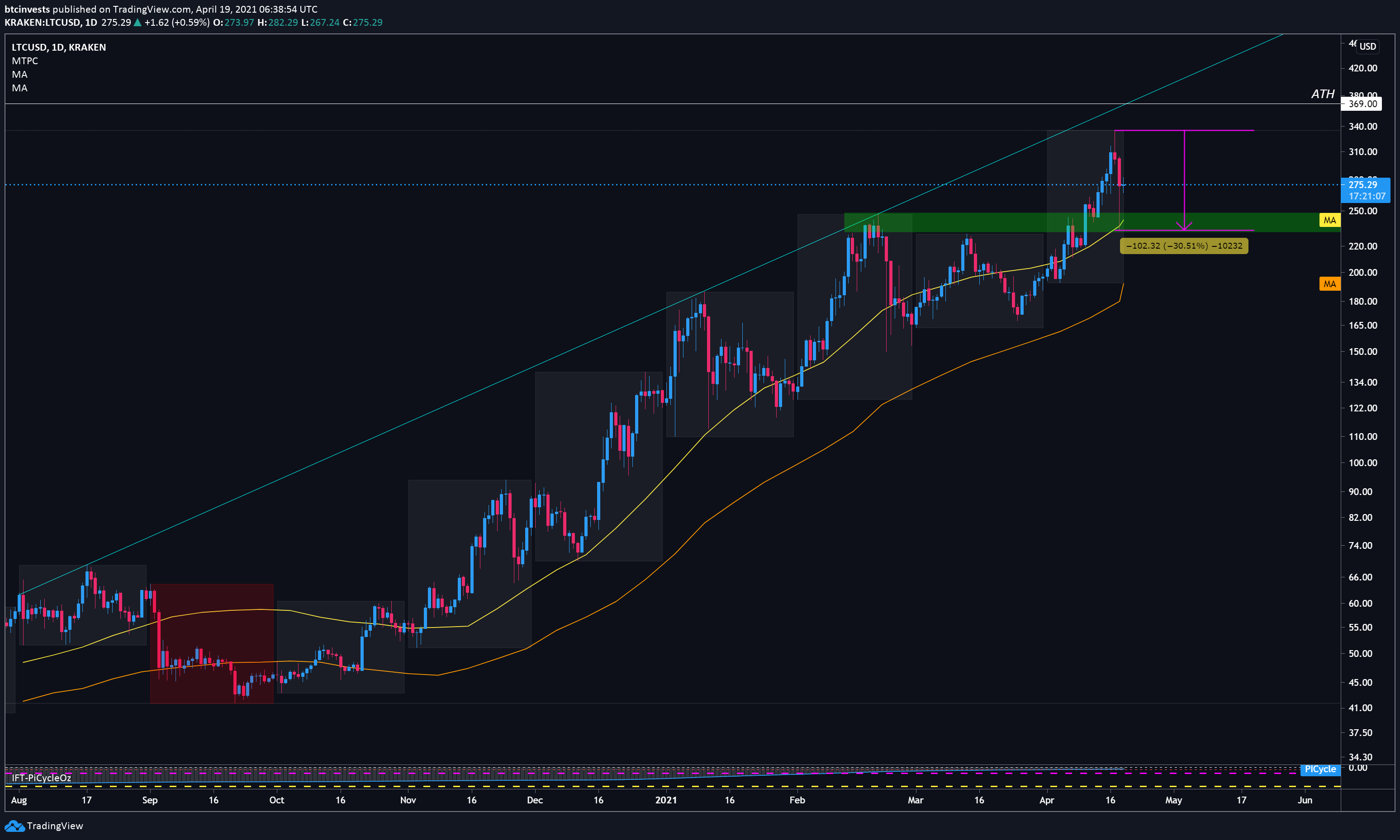
Task: Click the 37.50 price scale label
Action: tap(1360, 733)
